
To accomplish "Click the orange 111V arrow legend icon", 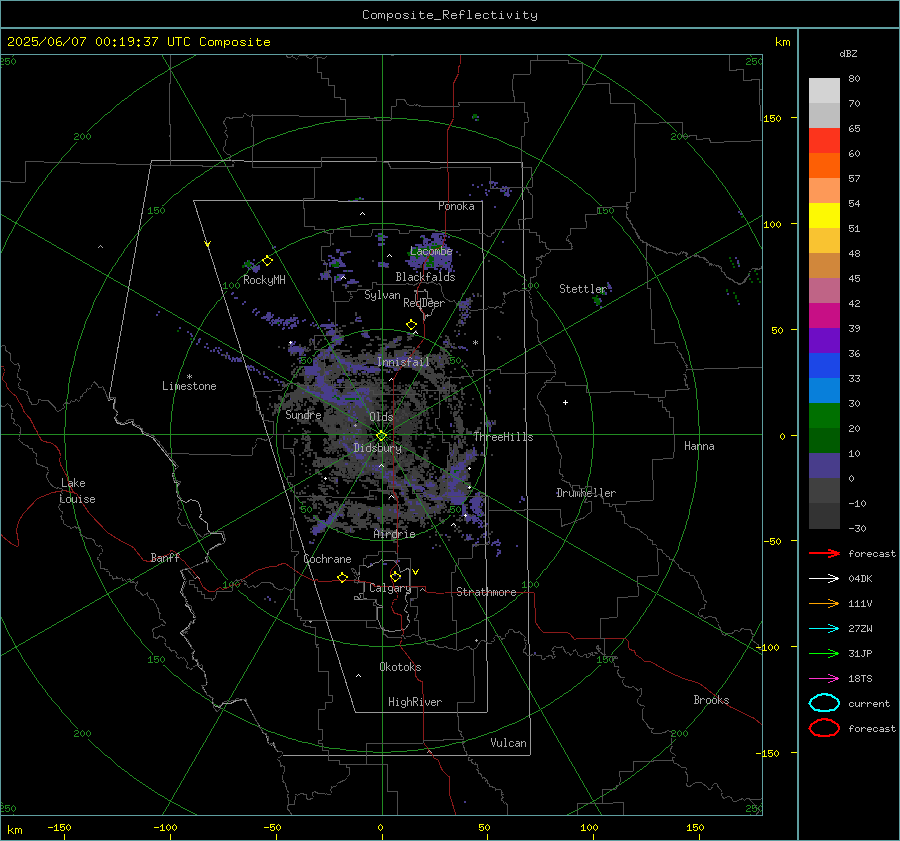I will coord(824,603).
